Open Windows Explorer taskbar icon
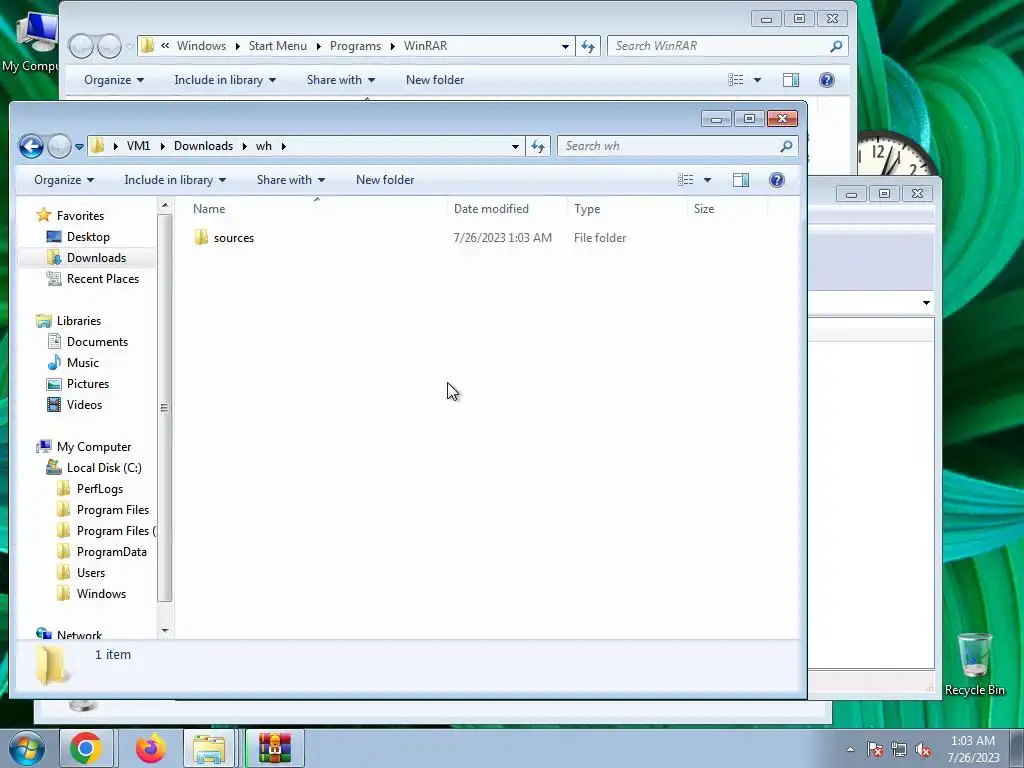 coord(209,748)
